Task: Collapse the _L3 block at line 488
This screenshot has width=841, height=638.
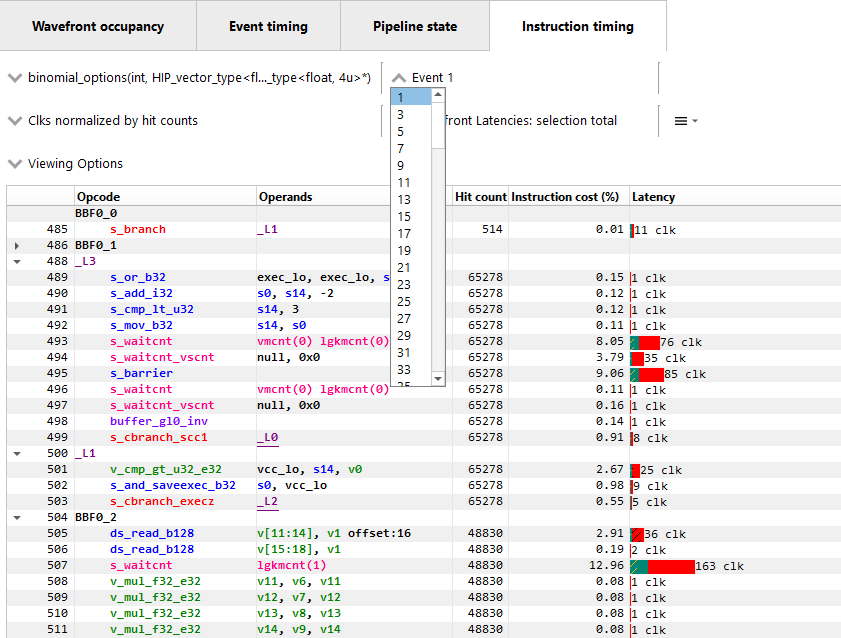Action: pyautogui.click(x=17, y=261)
